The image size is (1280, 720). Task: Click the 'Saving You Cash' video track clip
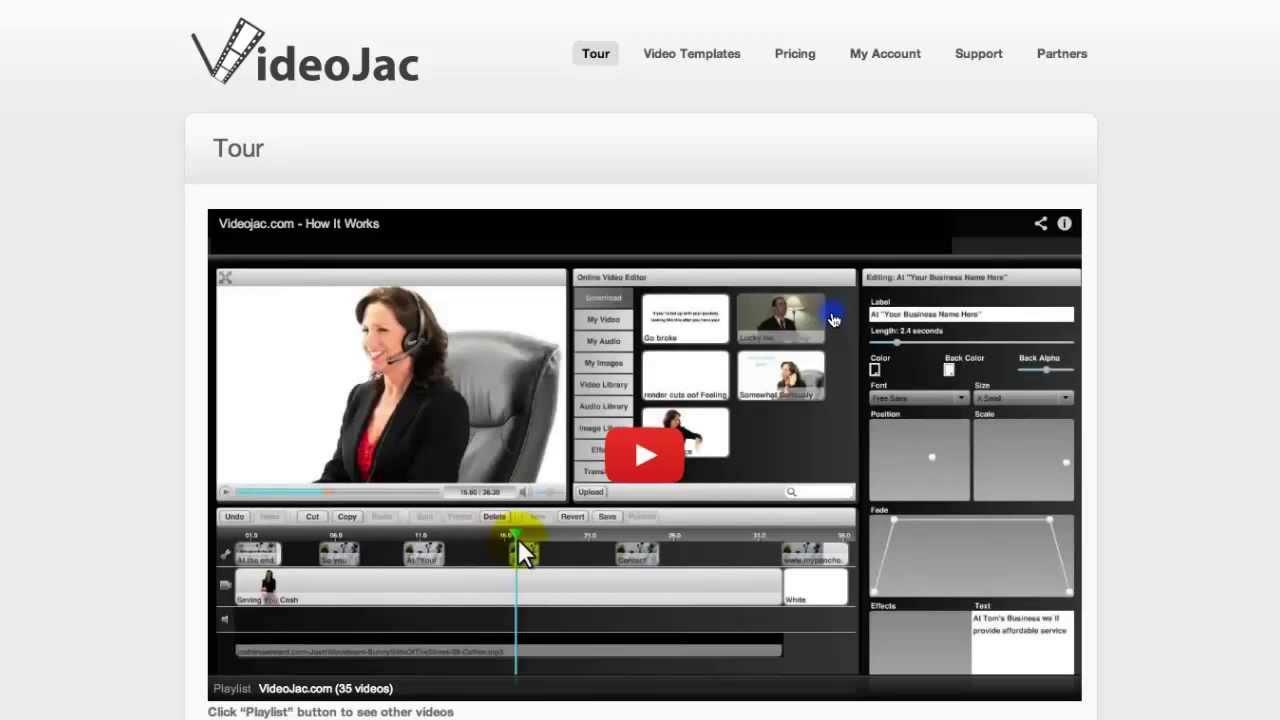click(x=508, y=587)
